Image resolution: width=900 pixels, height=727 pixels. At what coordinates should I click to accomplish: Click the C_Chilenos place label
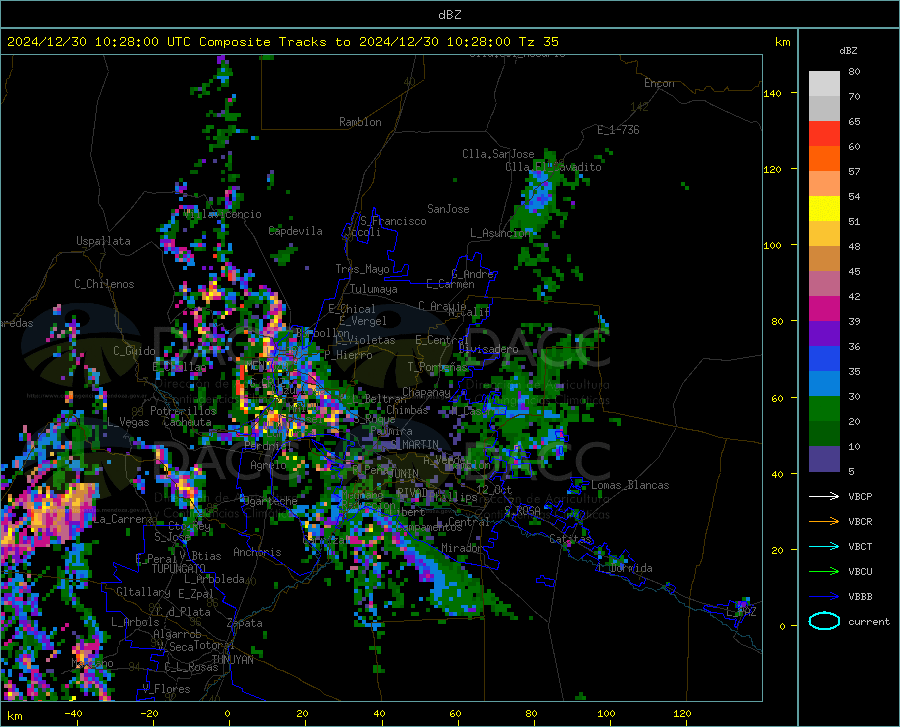coord(104,284)
